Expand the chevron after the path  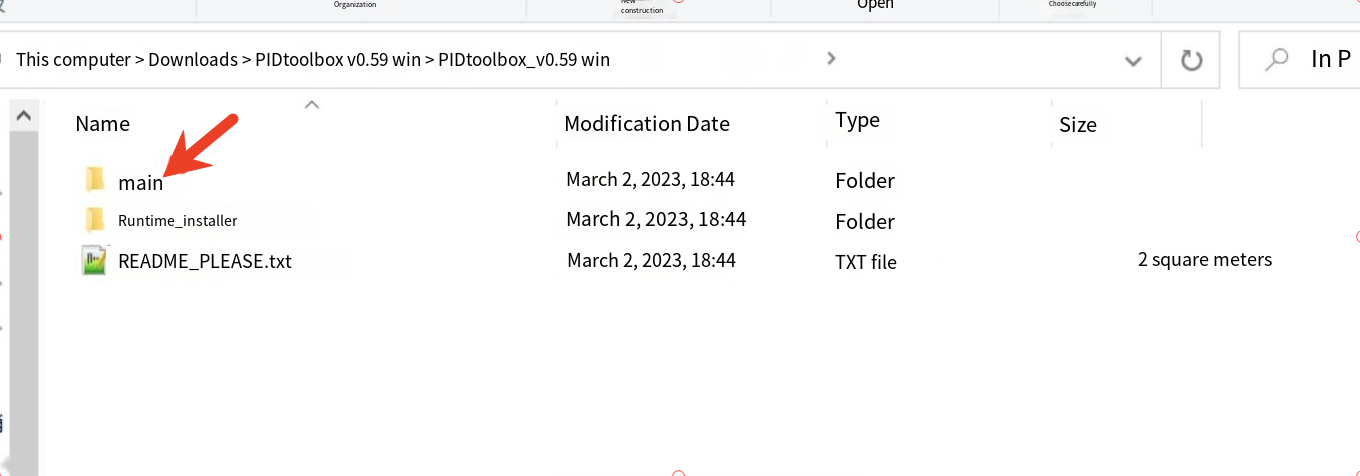tap(831, 59)
